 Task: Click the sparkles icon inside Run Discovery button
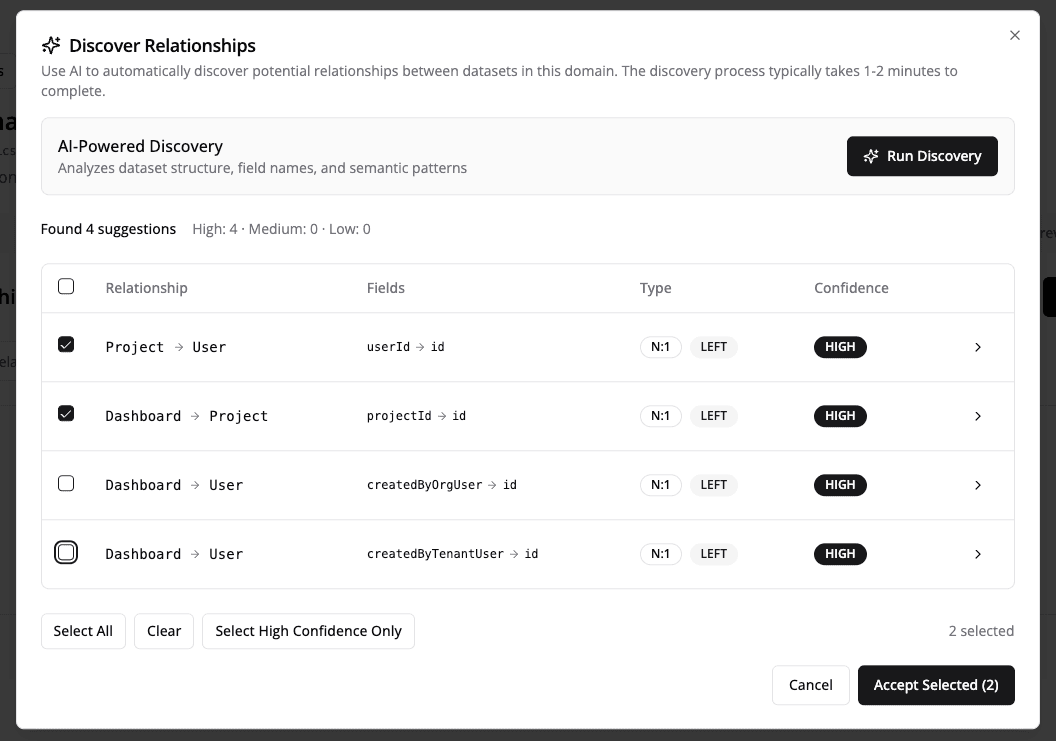point(870,156)
